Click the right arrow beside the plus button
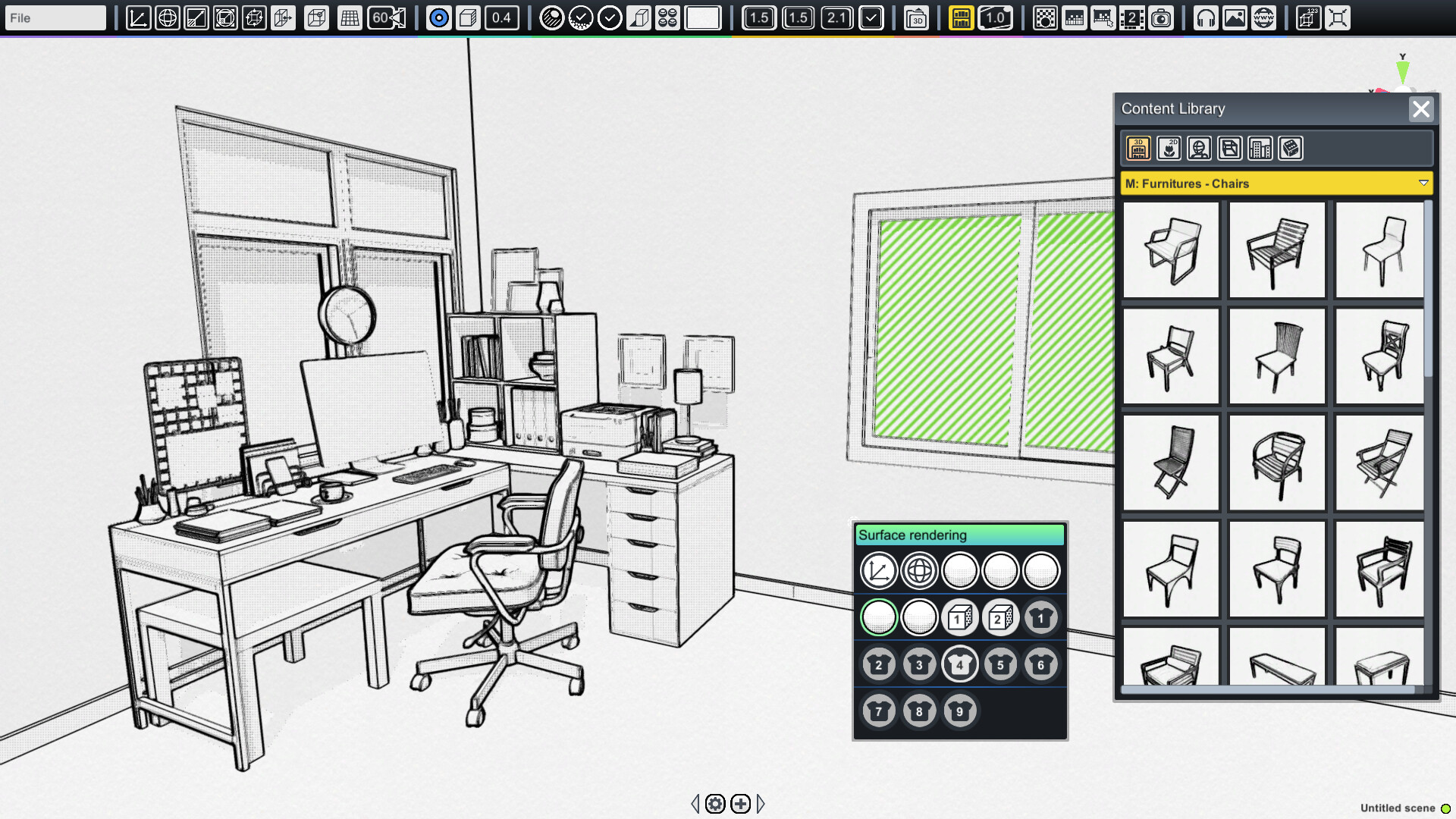 (x=761, y=803)
